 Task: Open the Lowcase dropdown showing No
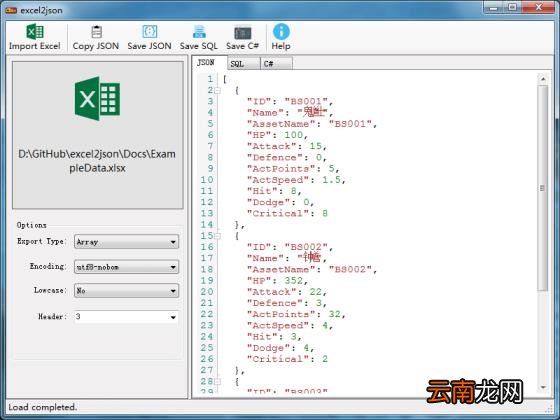point(126,291)
